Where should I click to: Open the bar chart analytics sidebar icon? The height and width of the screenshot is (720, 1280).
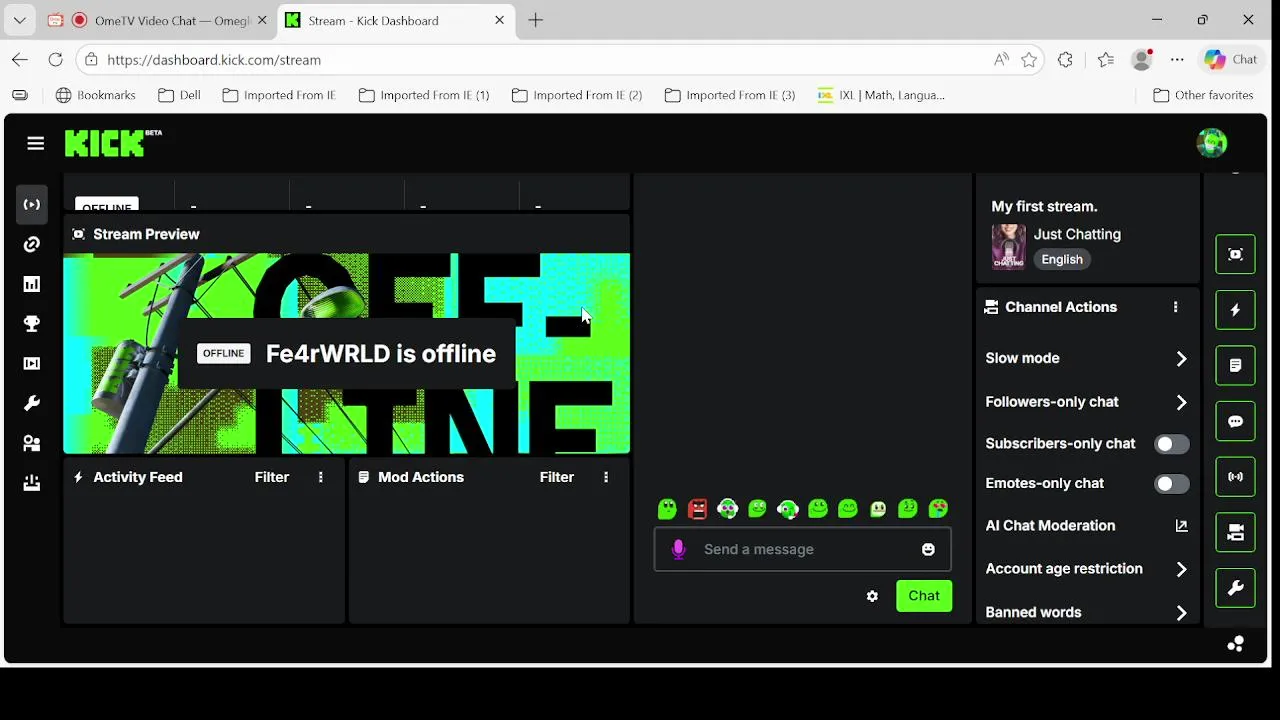[32, 284]
